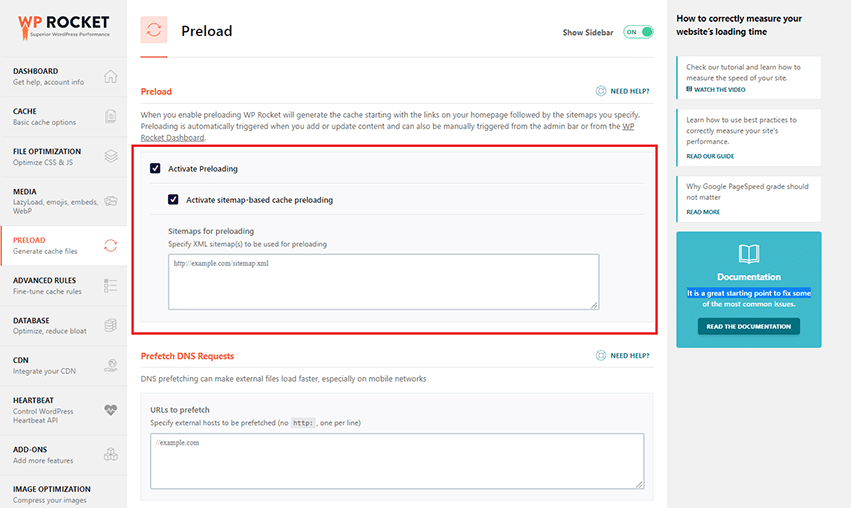851x508 pixels.
Task: Uncheck Activate sitemap-based cache preloading
Action: point(174,200)
